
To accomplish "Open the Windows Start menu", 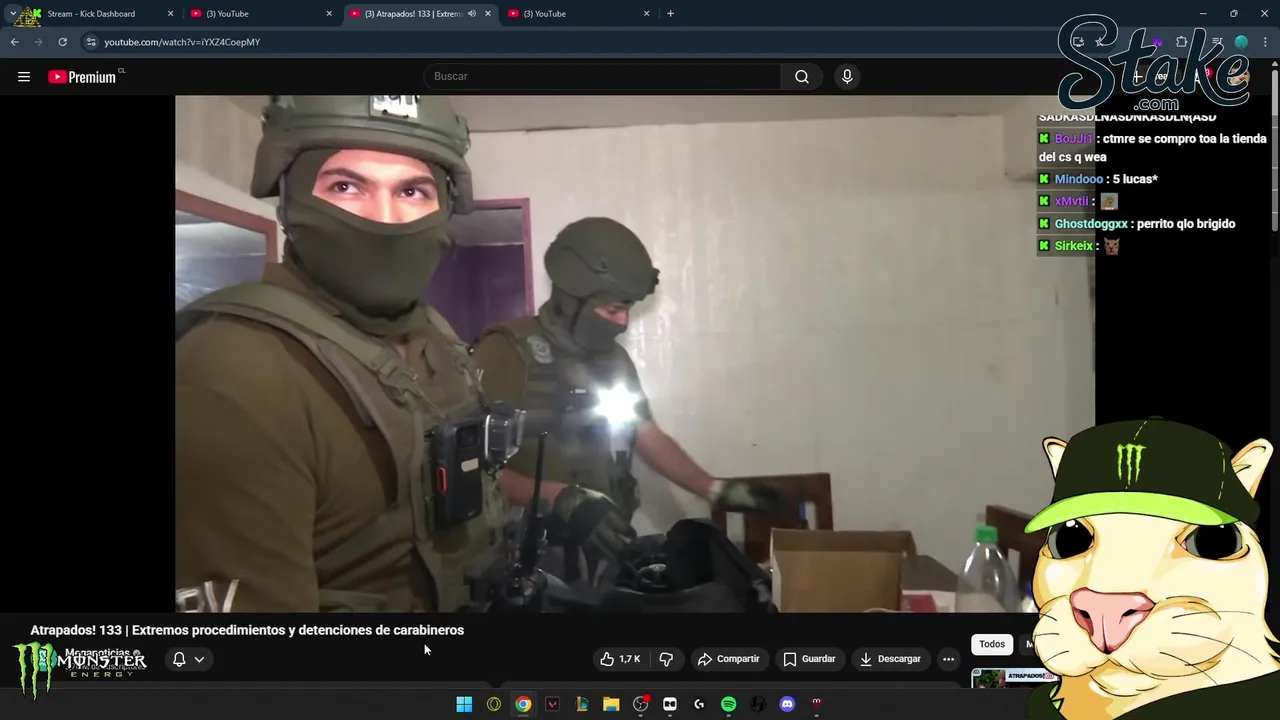I will 464,704.
